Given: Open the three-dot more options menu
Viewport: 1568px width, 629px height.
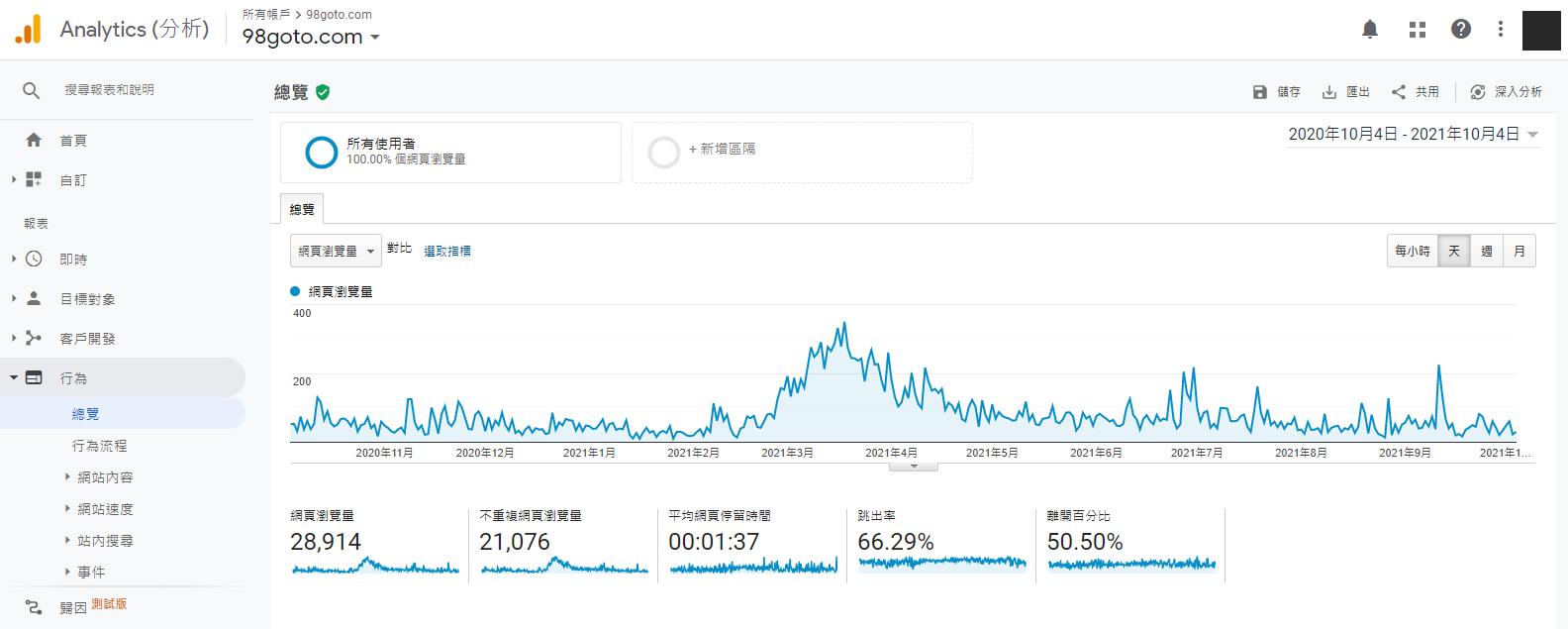Looking at the screenshot, I should pyautogui.click(x=1501, y=30).
